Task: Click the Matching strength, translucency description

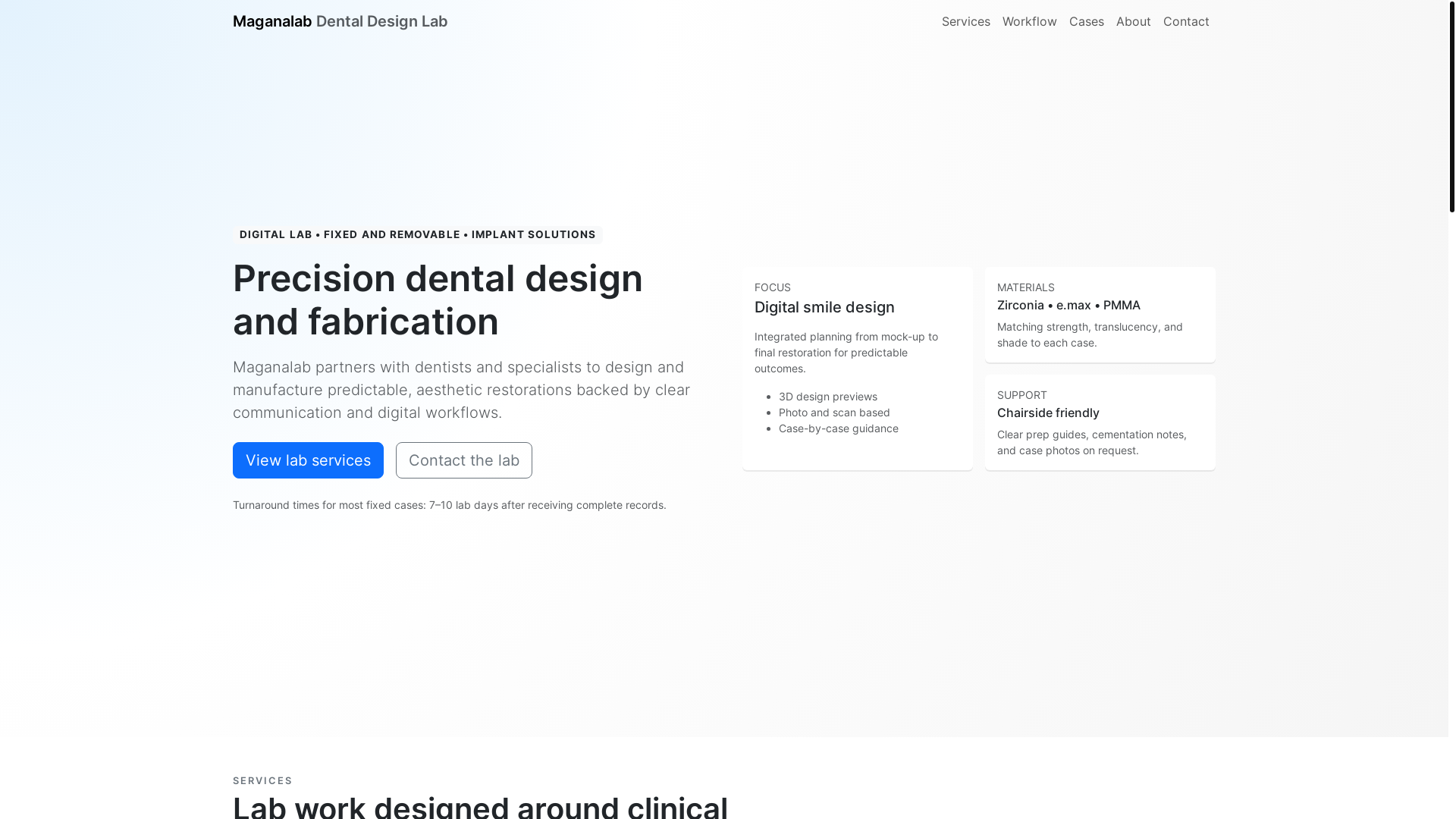Action: pos(1090,334)
